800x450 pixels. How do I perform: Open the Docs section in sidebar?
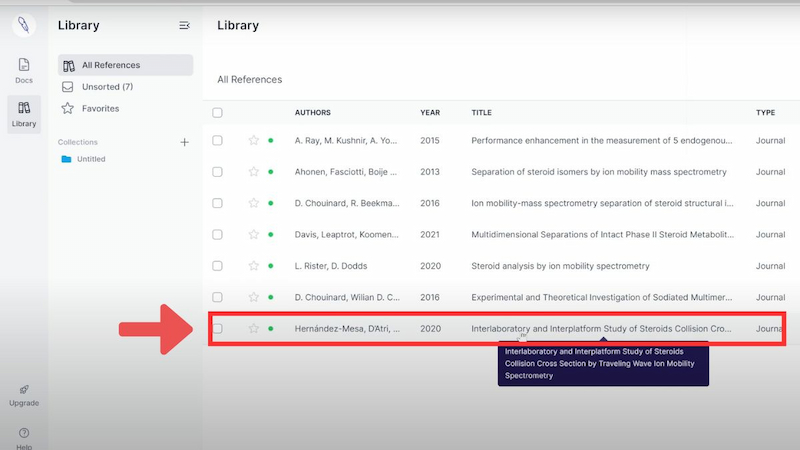tap(23, 70)
